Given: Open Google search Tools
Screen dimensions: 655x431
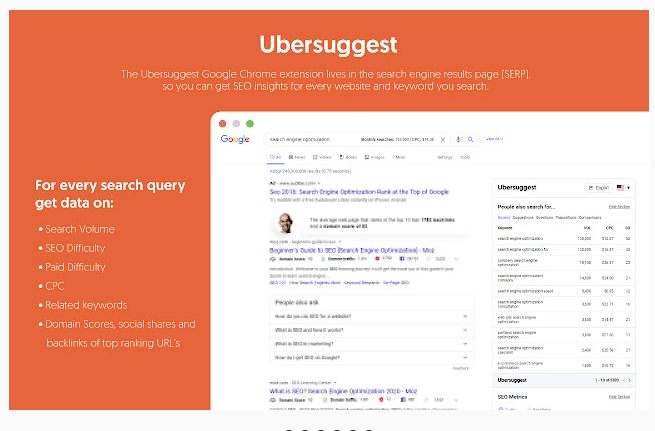Looking at the screenshot, I should tap(465, 157).
